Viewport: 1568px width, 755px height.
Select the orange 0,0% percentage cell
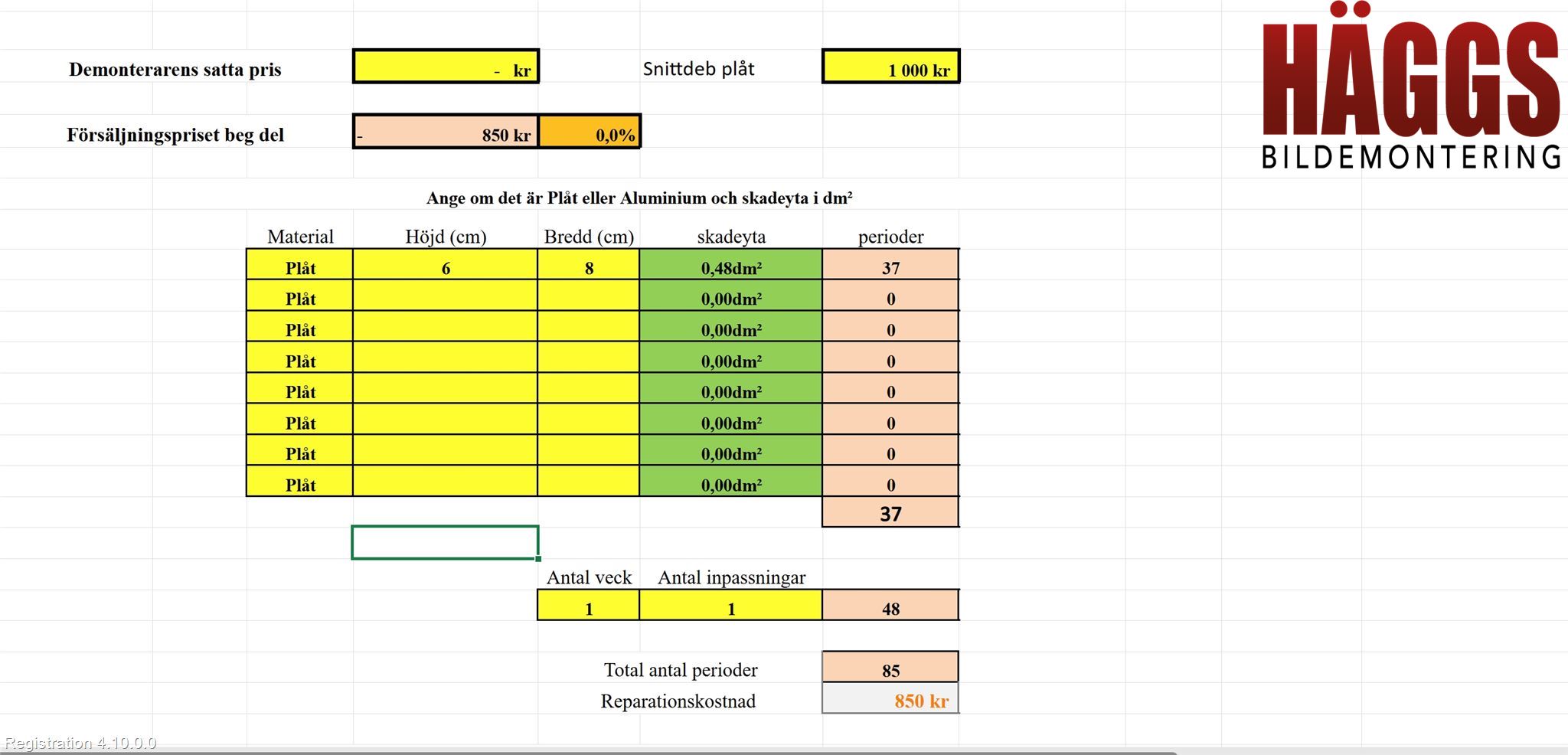pos(589,132)
